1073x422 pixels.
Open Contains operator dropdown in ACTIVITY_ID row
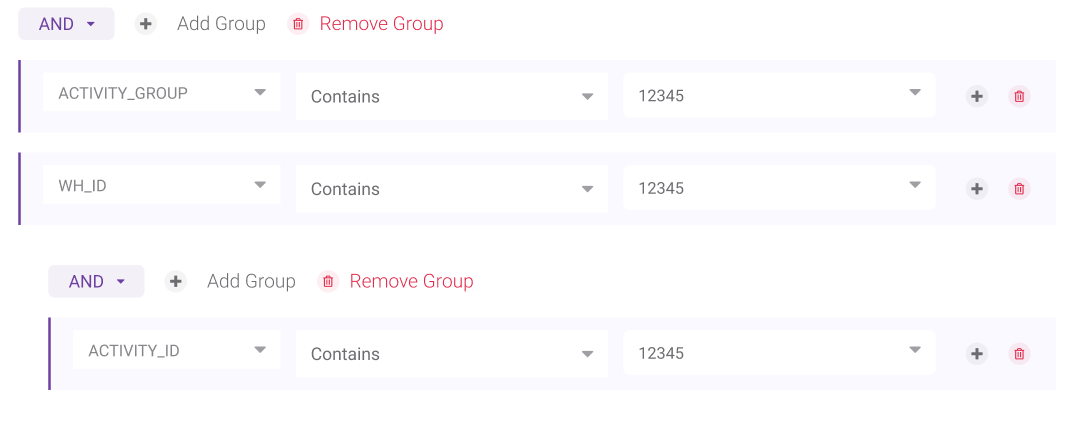click(451, 354)
